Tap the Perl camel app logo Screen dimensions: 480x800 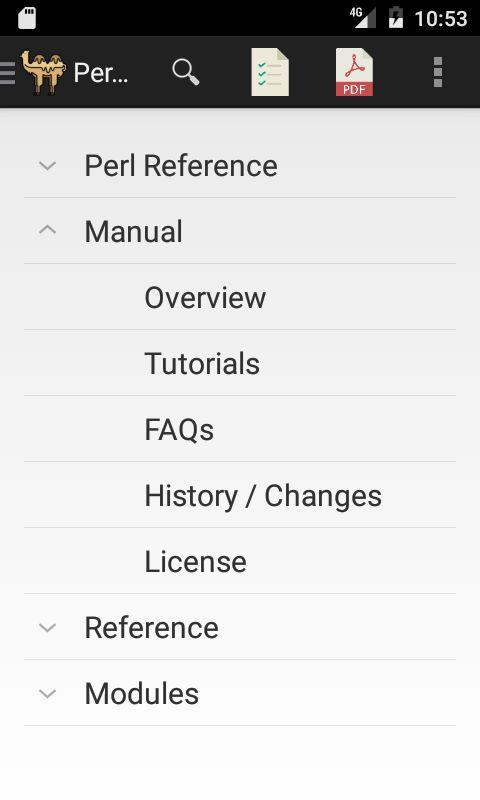coord(43,72)
